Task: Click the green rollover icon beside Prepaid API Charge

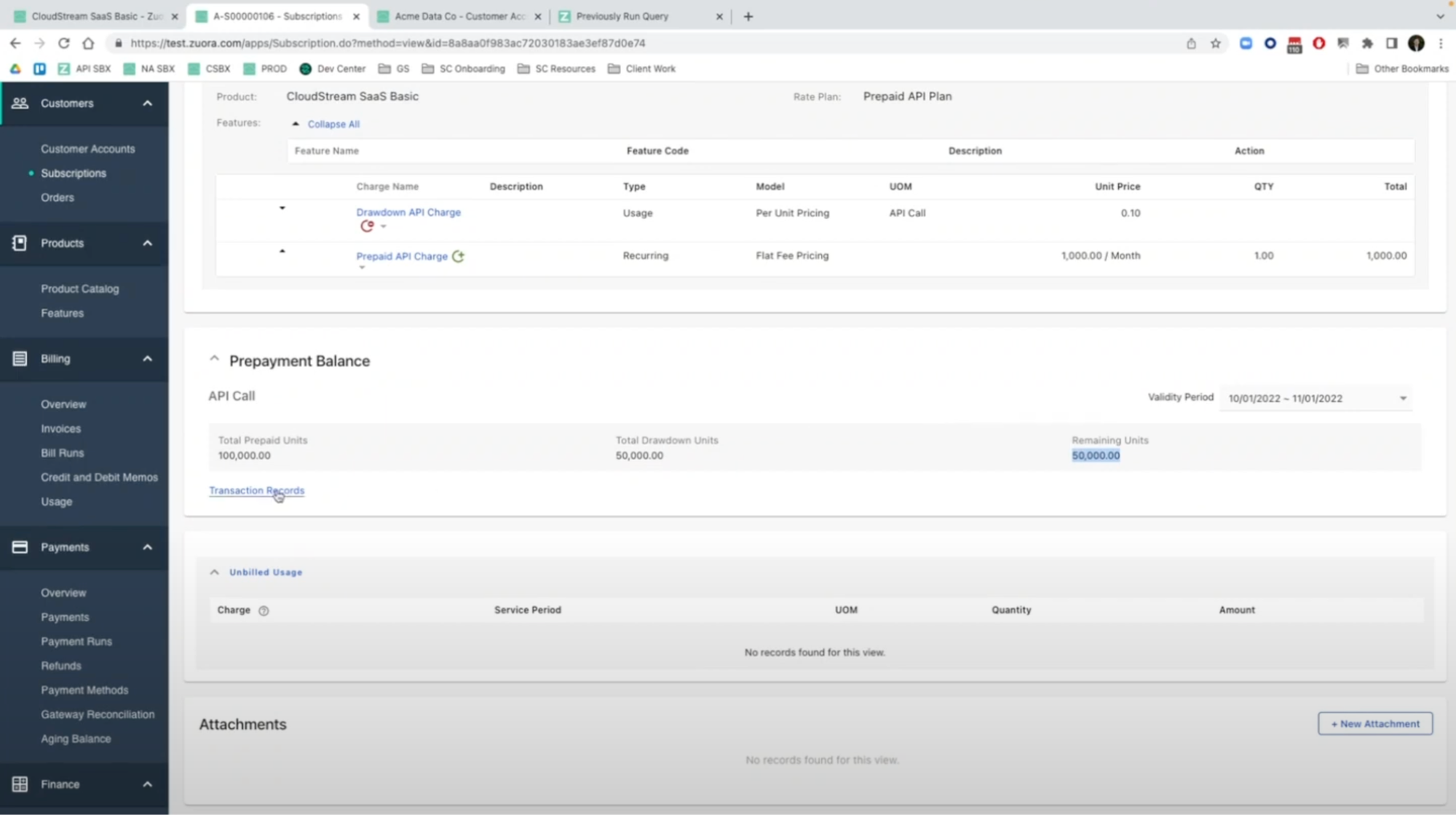Action: pos(459,256)
